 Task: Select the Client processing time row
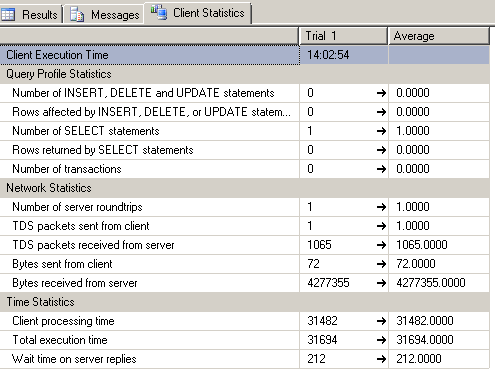[x=245, y=321]
